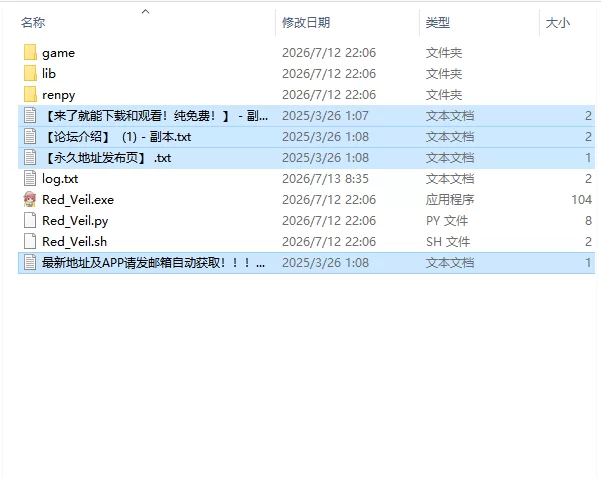Click the 【永久地址发布页】 text file icon
The image size is (601, 478).
click(30, 158)
